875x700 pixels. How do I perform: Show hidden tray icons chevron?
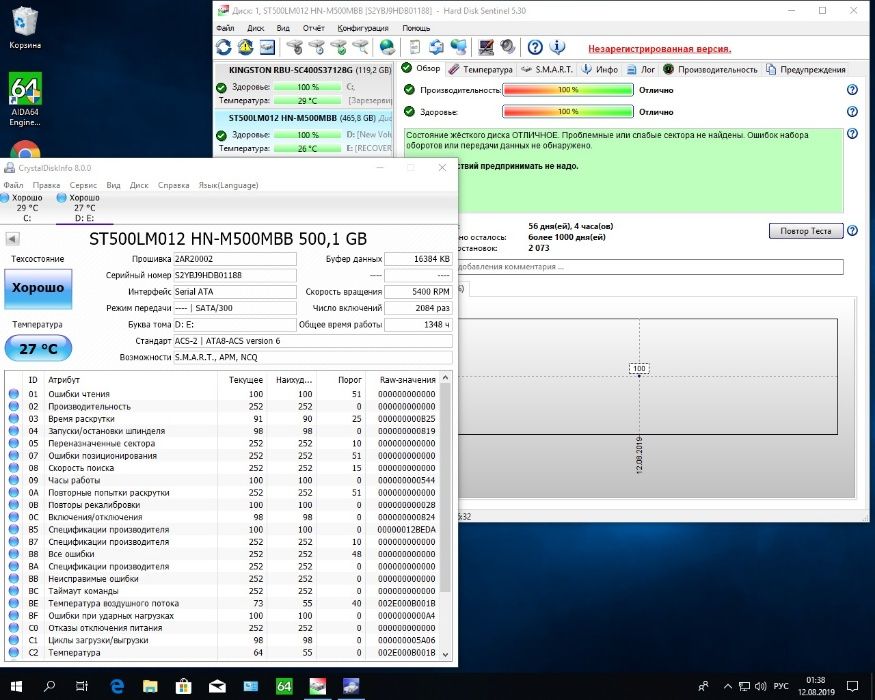(x=728, y=686)
